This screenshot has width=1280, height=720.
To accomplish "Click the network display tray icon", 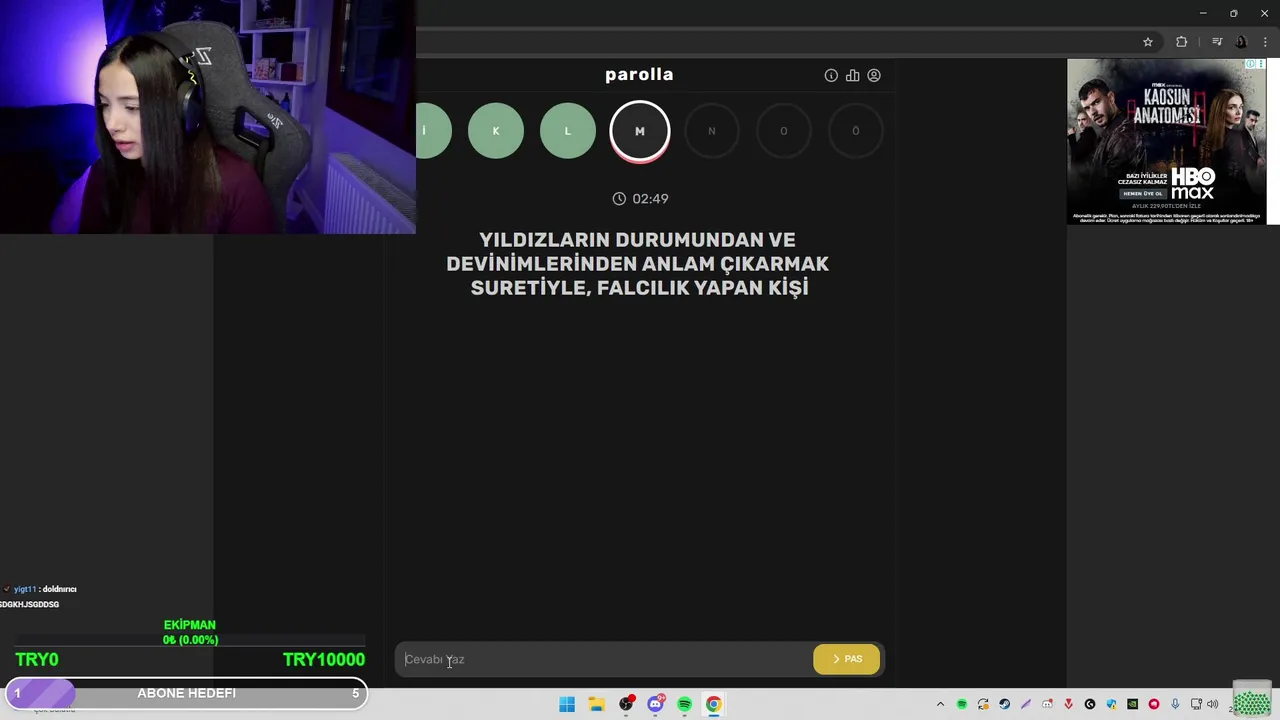I will pyautogui.click(x=1196, y=704).
